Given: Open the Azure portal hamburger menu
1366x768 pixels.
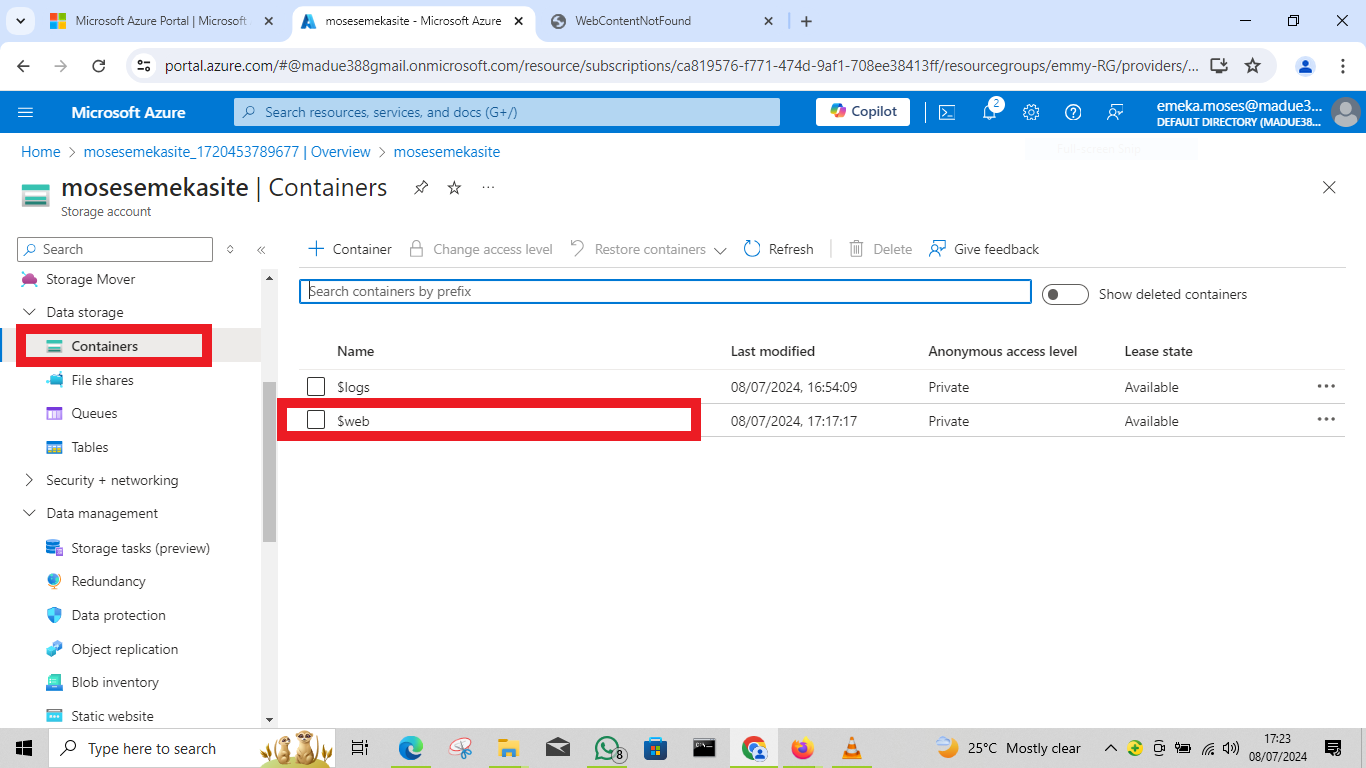Looking at the screenshot, I should [26, 112].
